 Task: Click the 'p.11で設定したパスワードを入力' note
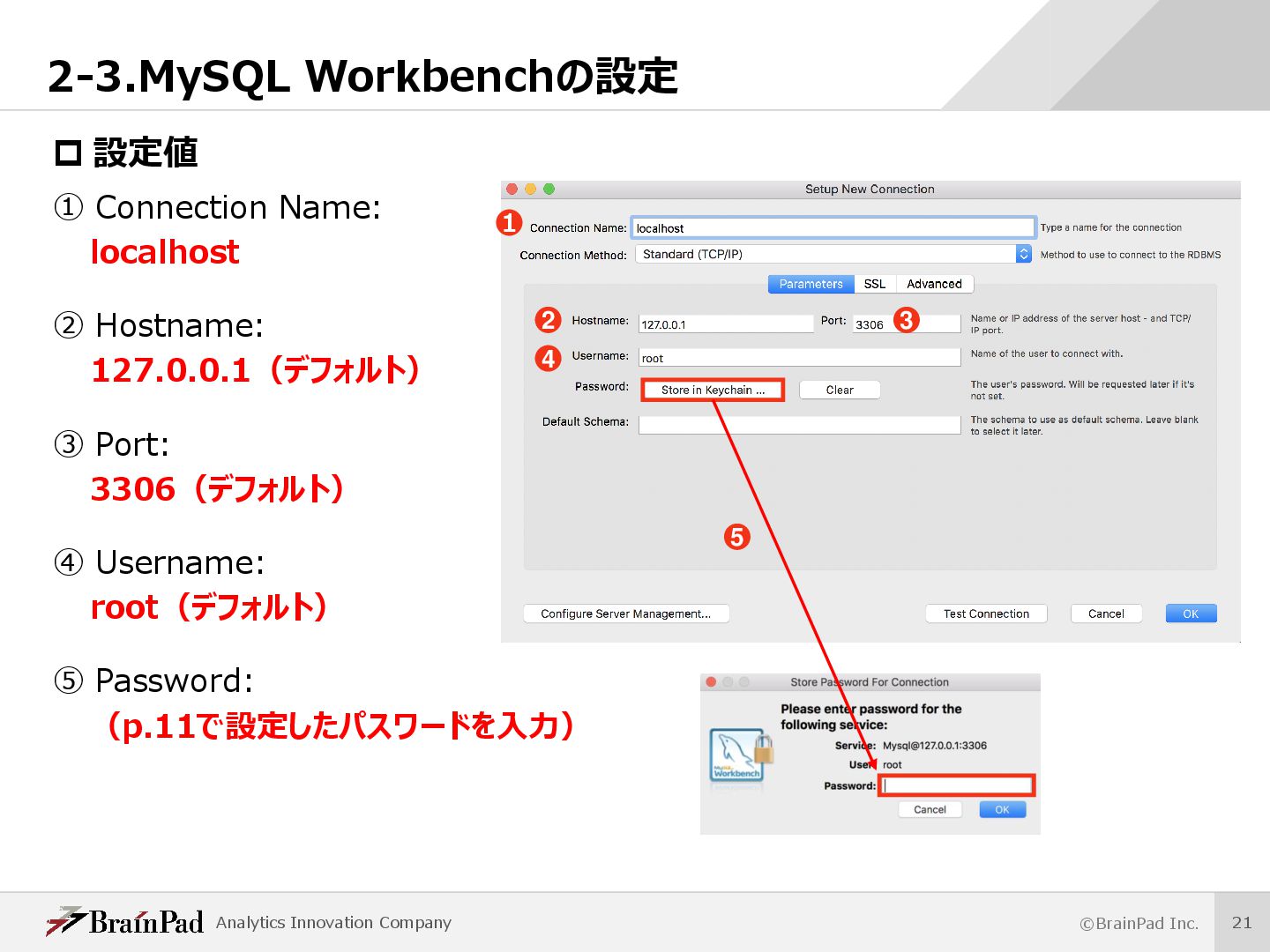[340, 725]
